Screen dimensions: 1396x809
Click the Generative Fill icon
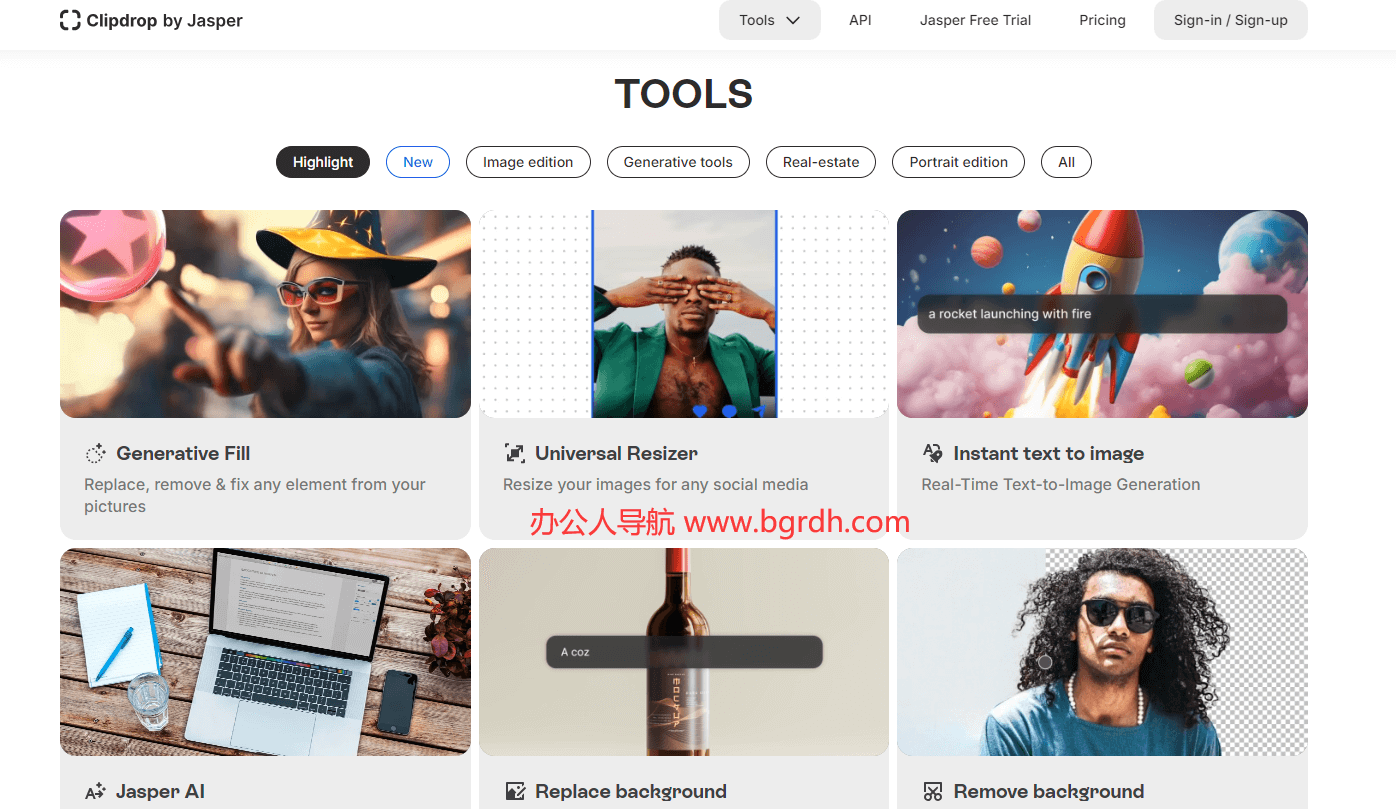coord(95,454)
